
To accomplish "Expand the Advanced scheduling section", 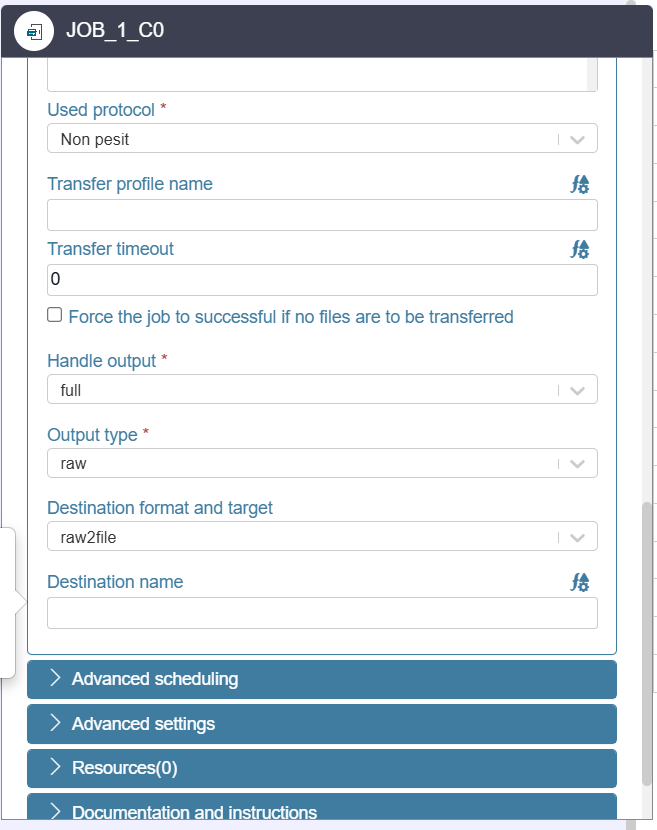I will [x=322, y=679].
